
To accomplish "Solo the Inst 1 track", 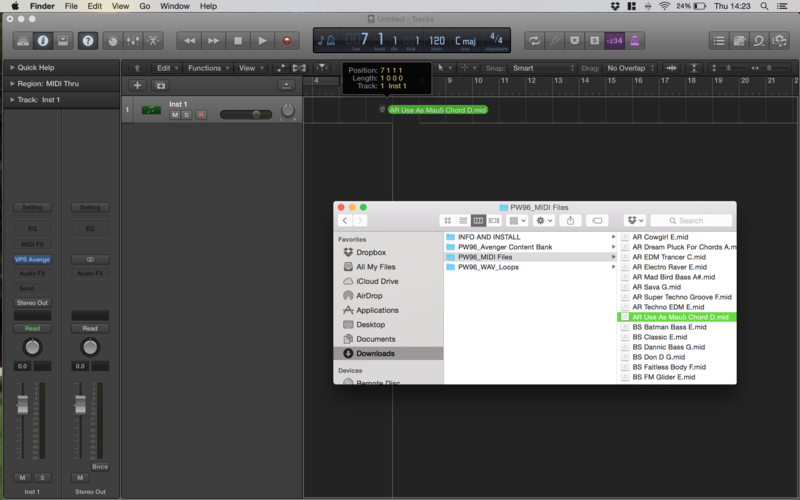I will pyautogui.click(x=187, y=115).
